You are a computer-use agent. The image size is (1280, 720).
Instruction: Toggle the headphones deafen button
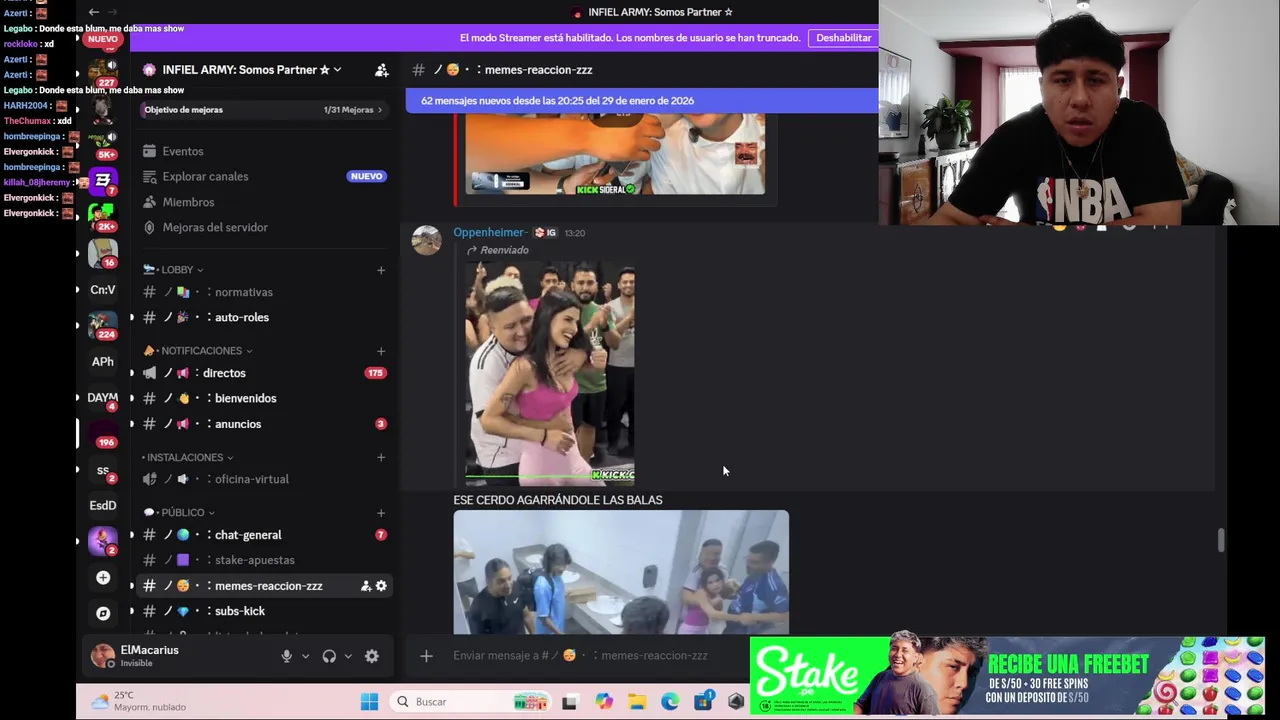(x=329, y=656)
